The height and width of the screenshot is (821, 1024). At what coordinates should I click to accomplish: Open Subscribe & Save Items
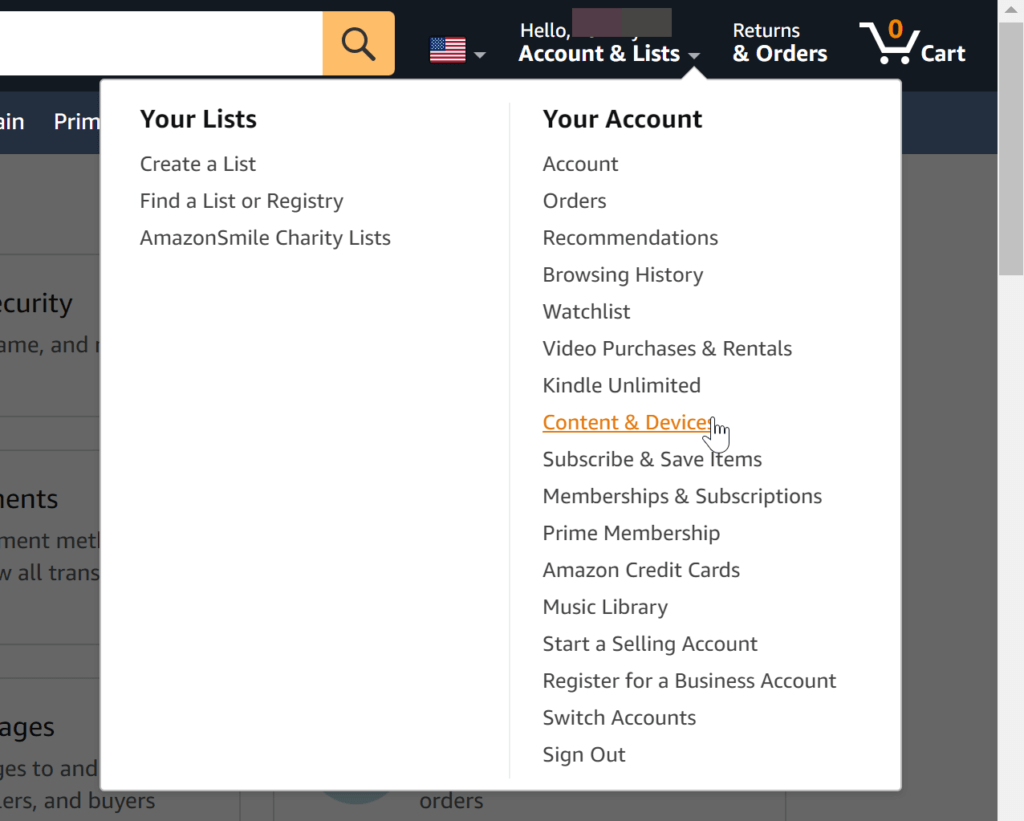652,459
